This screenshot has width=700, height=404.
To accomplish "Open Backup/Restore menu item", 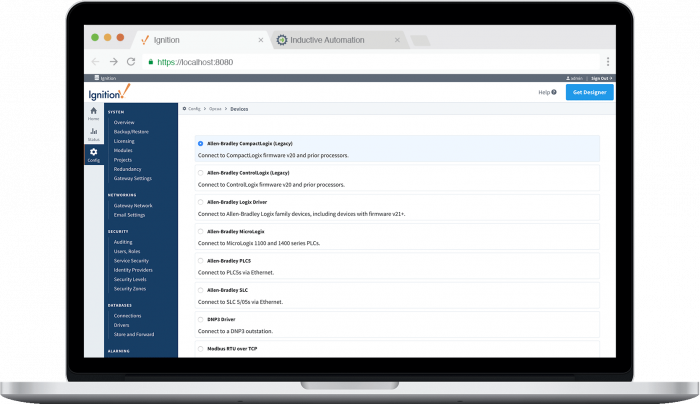I will coord(131,132).
